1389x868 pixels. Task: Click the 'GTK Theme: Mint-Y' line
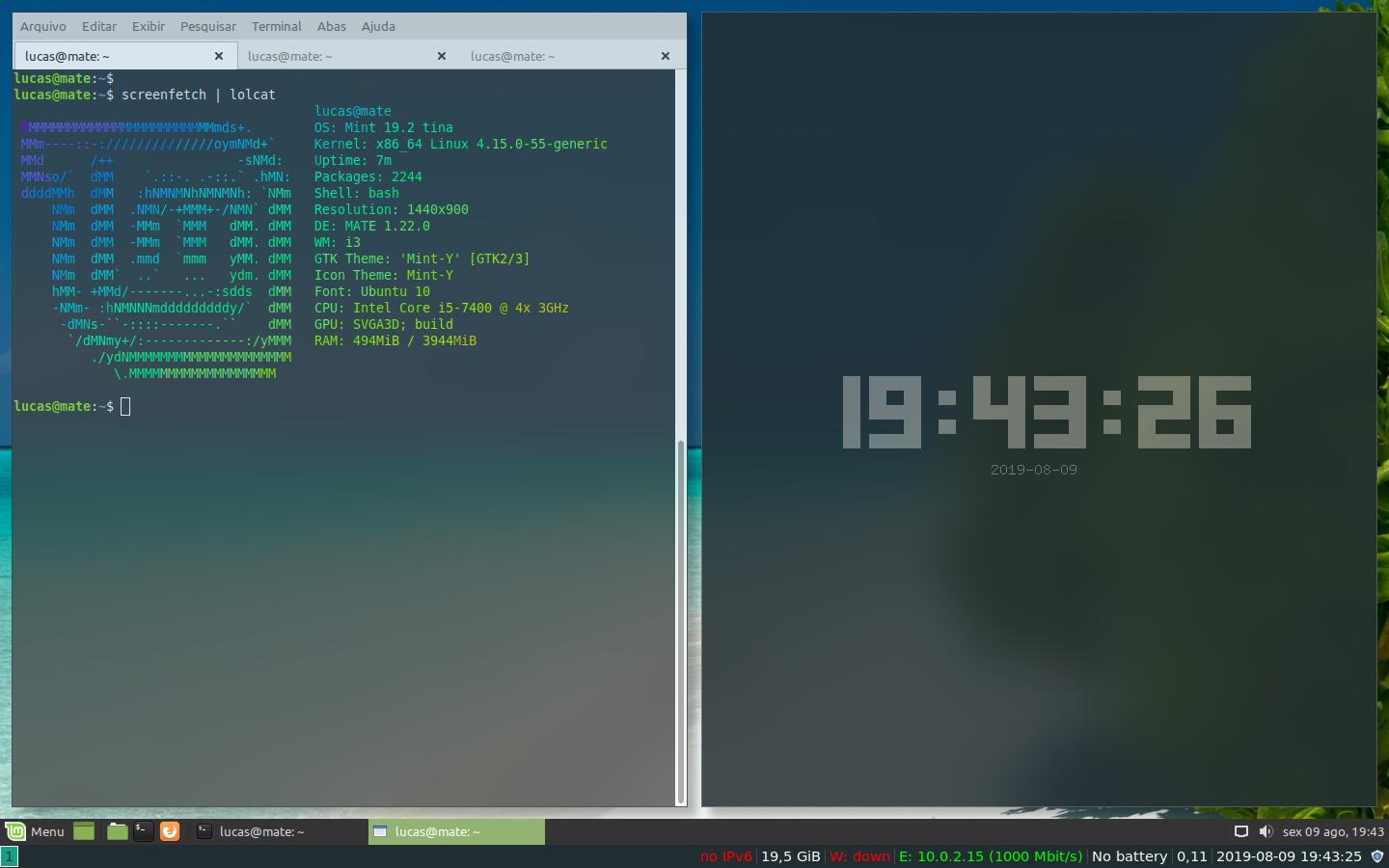(x=422, y=258)
